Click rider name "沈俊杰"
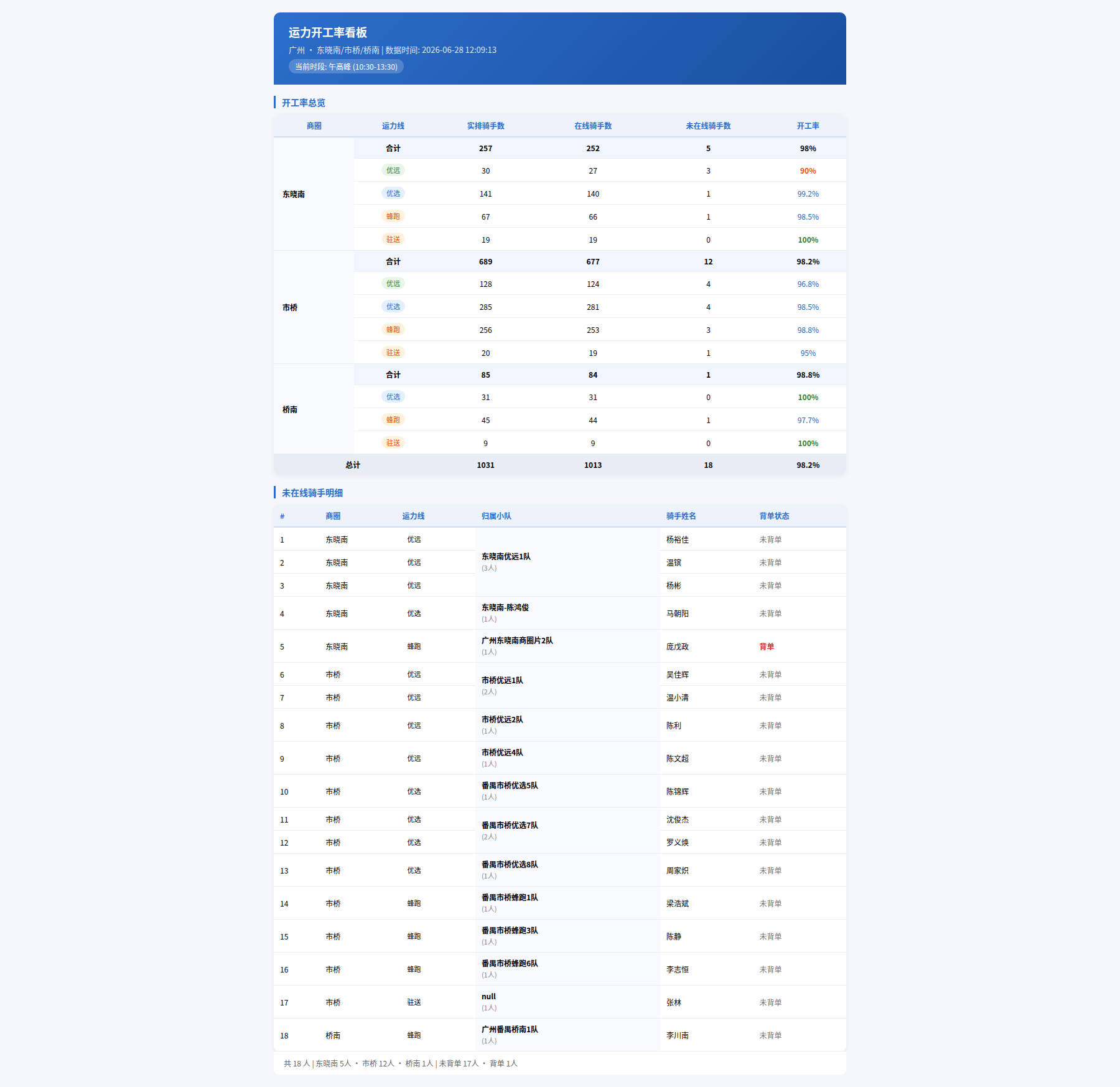The height and width of the screenshot is (1087, 1120). (x=678, y=819)
